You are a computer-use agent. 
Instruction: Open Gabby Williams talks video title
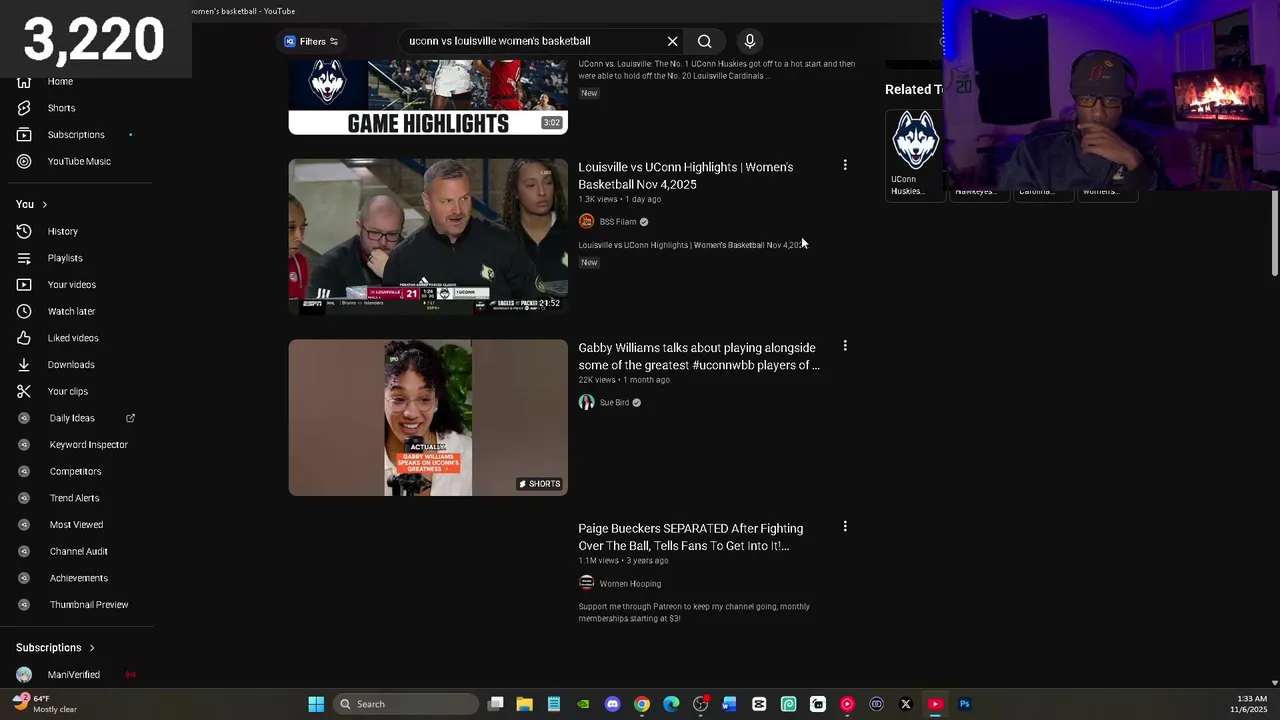698,356
